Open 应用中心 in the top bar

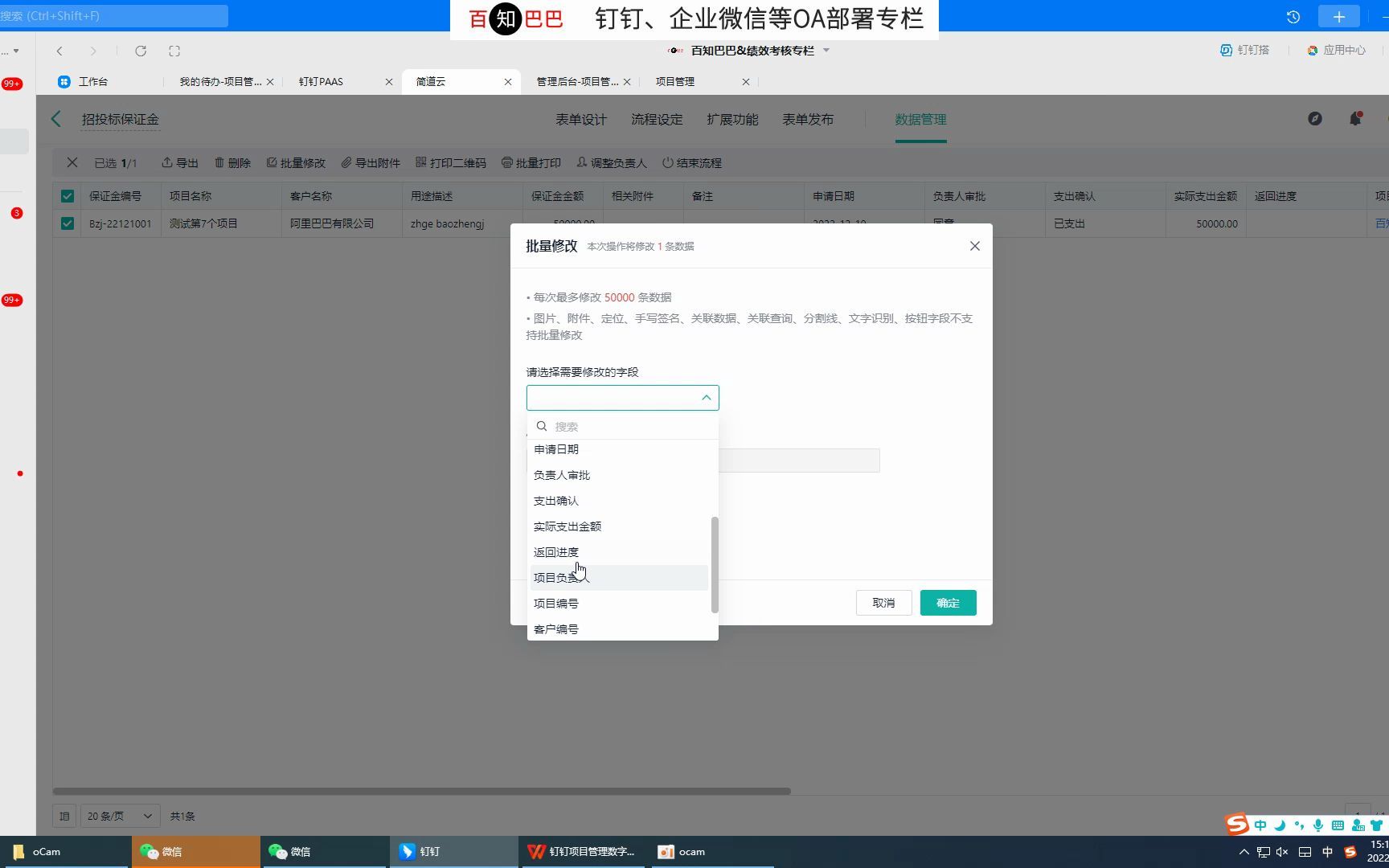1336,50
